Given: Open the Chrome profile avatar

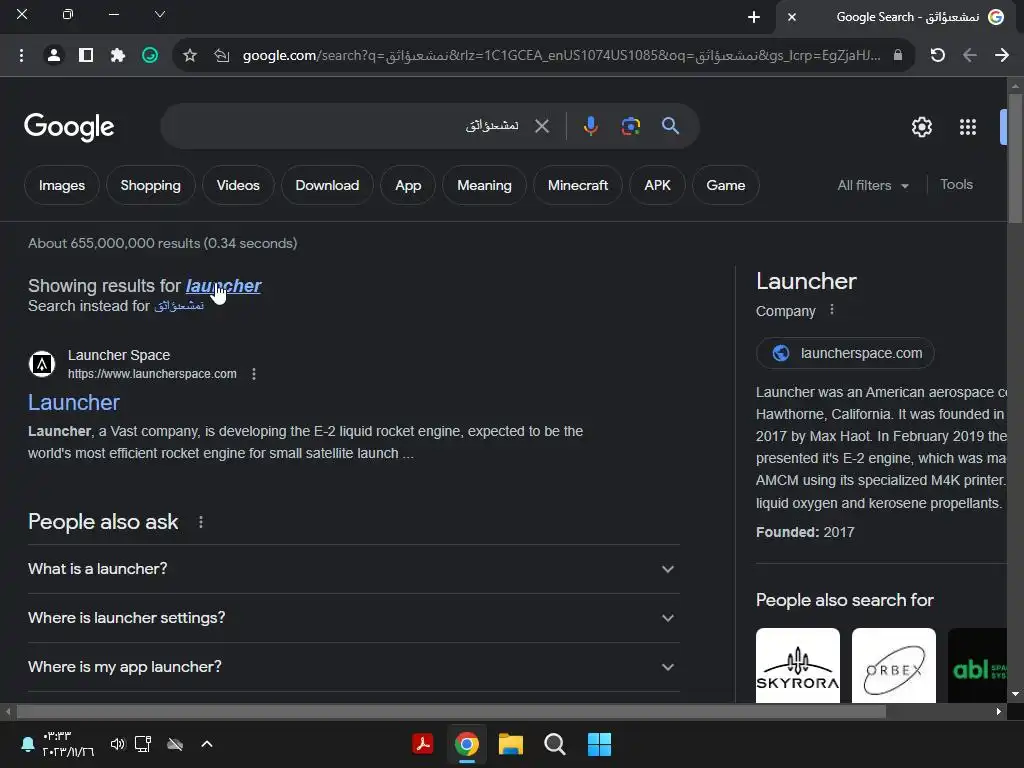Looking at the screenshot, I should 54,56.
